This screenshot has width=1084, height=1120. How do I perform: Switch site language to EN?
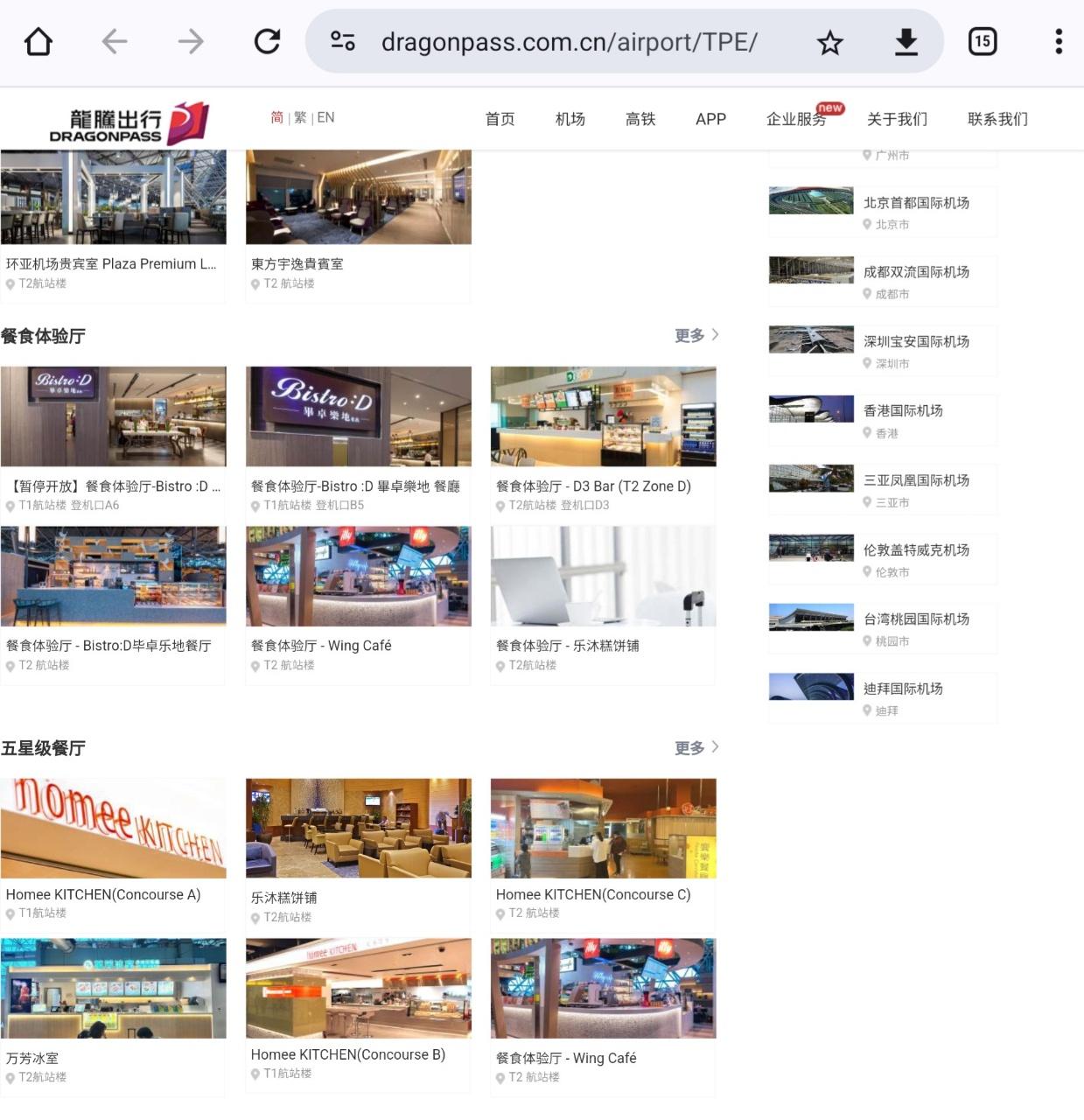pos(325,118)
